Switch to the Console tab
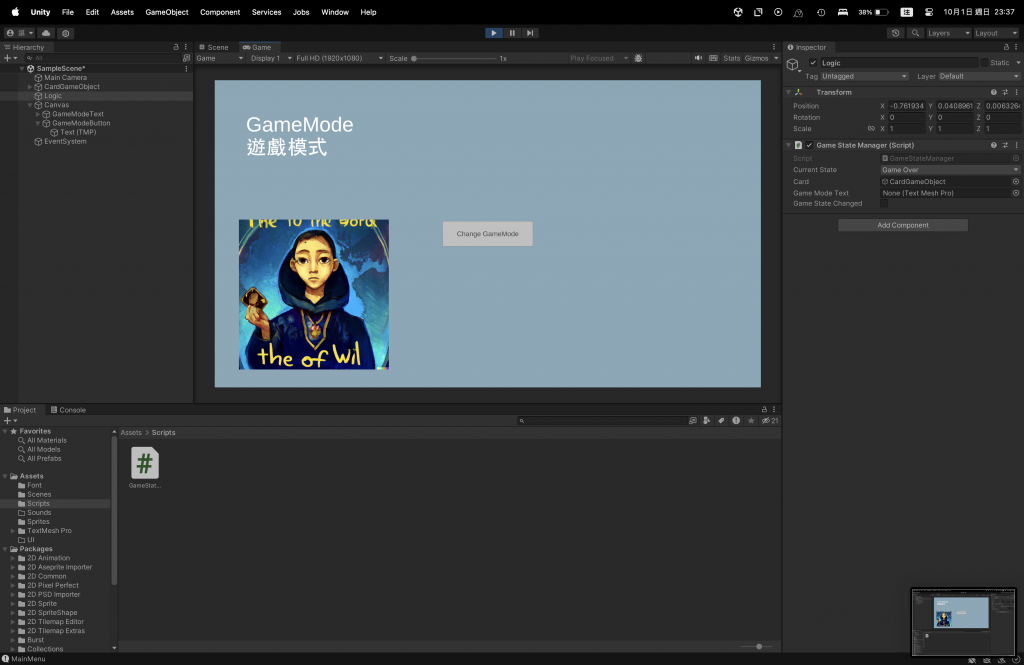This screenshot has height=665, width=1024. coord(69,410)
